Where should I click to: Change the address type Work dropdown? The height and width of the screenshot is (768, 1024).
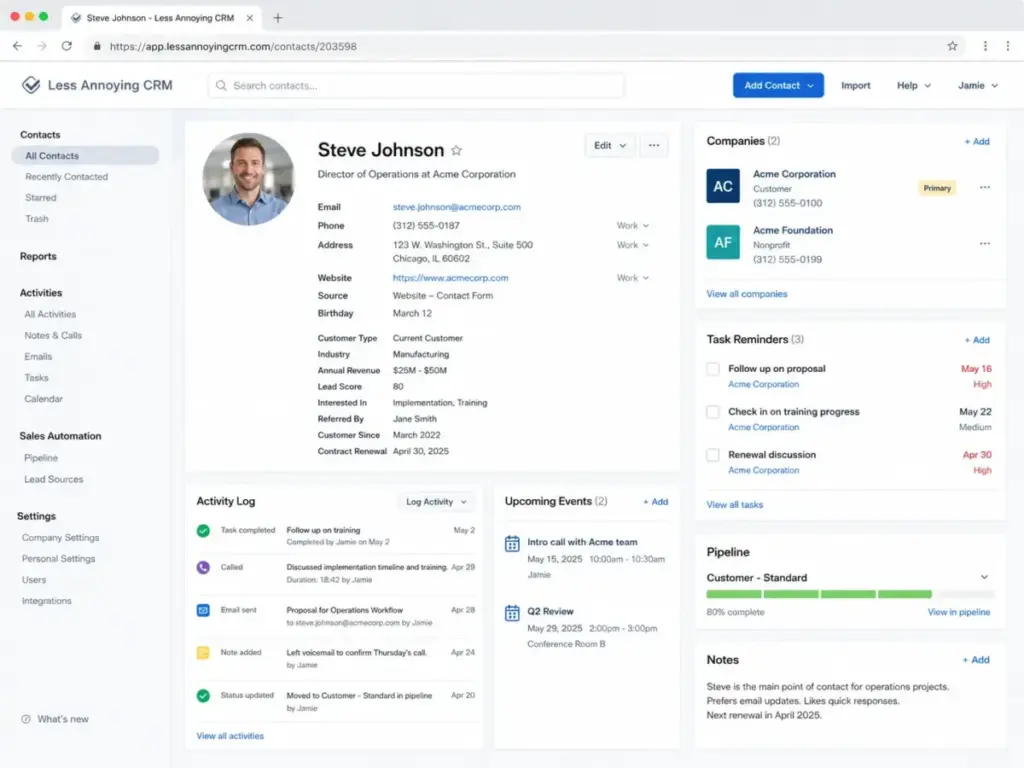[632, 245]
